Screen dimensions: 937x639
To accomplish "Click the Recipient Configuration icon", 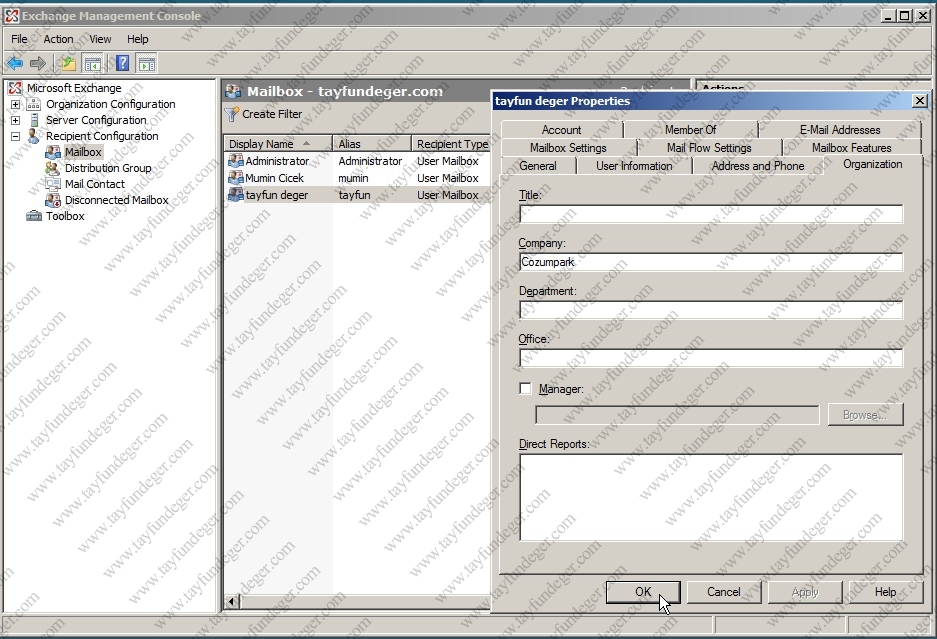I will [34, 136].
